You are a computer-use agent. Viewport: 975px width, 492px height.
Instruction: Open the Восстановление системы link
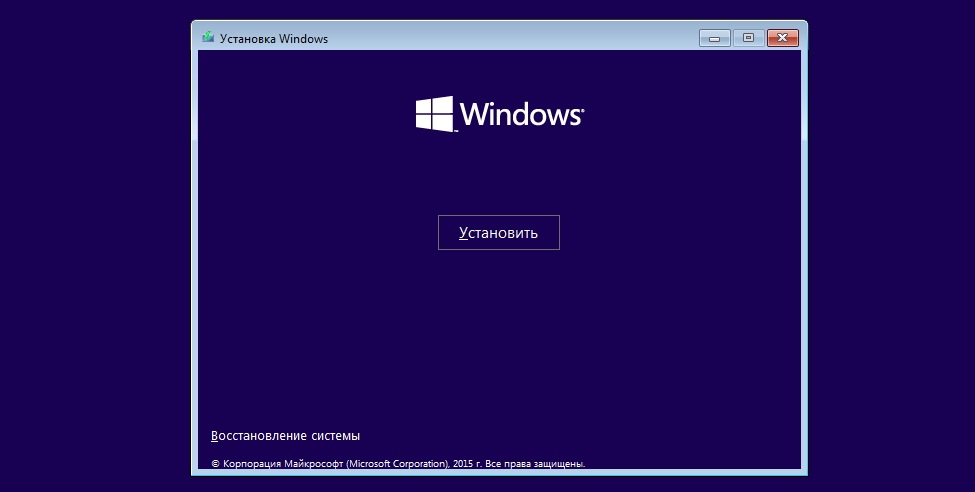(x=285, y=436)
